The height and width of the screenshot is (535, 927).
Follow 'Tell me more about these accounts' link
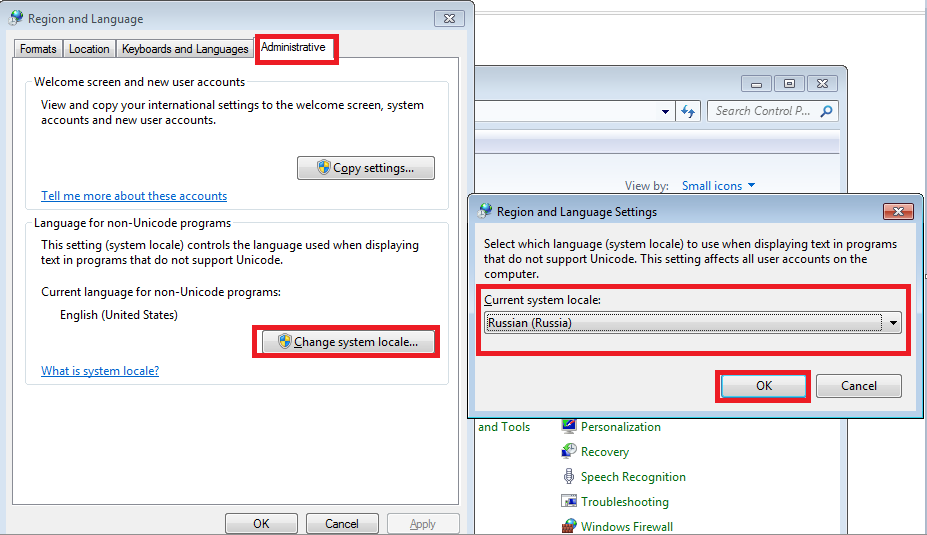pos(134,196)
